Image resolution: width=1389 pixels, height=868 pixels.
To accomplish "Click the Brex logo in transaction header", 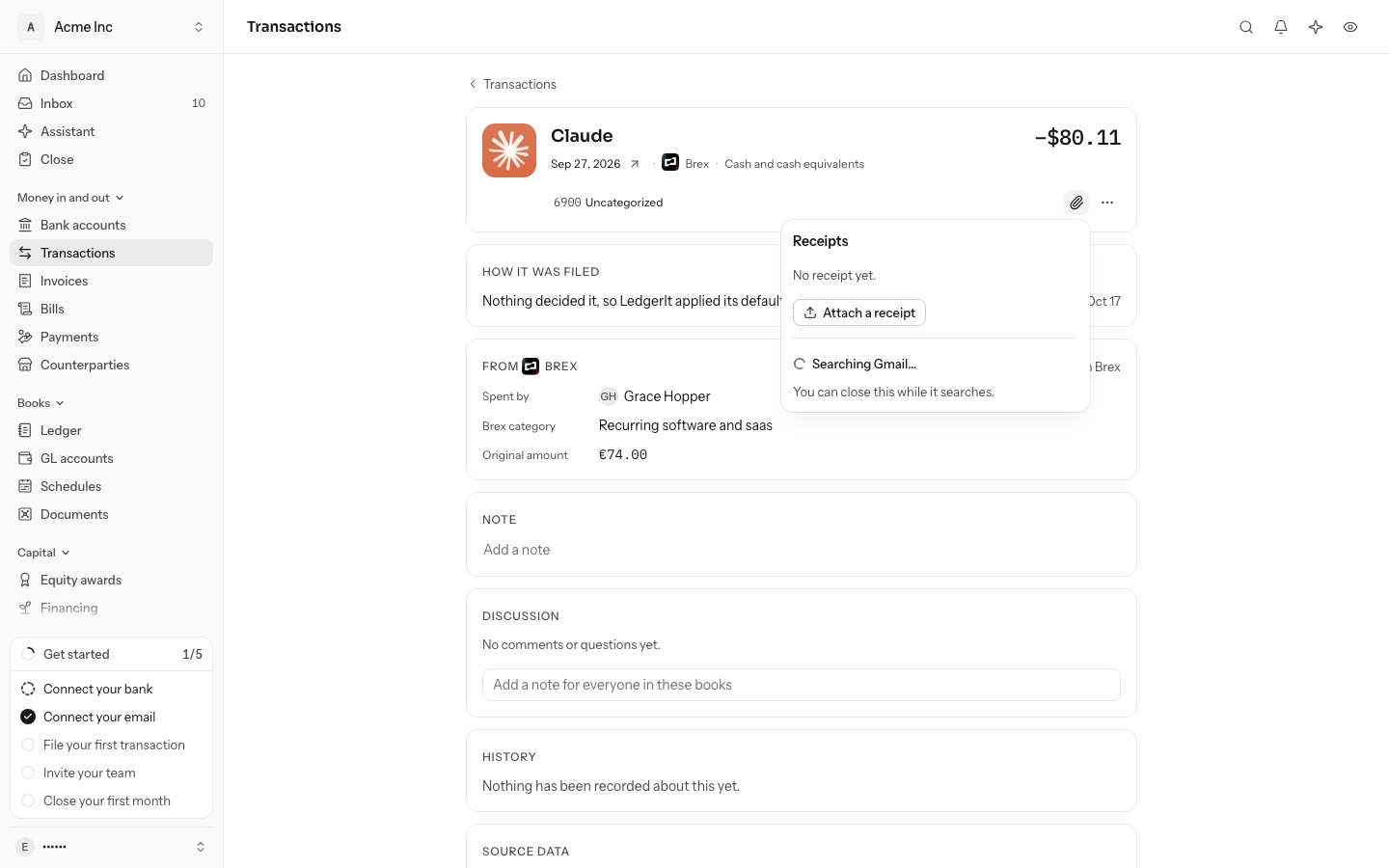I will (670, 163).
